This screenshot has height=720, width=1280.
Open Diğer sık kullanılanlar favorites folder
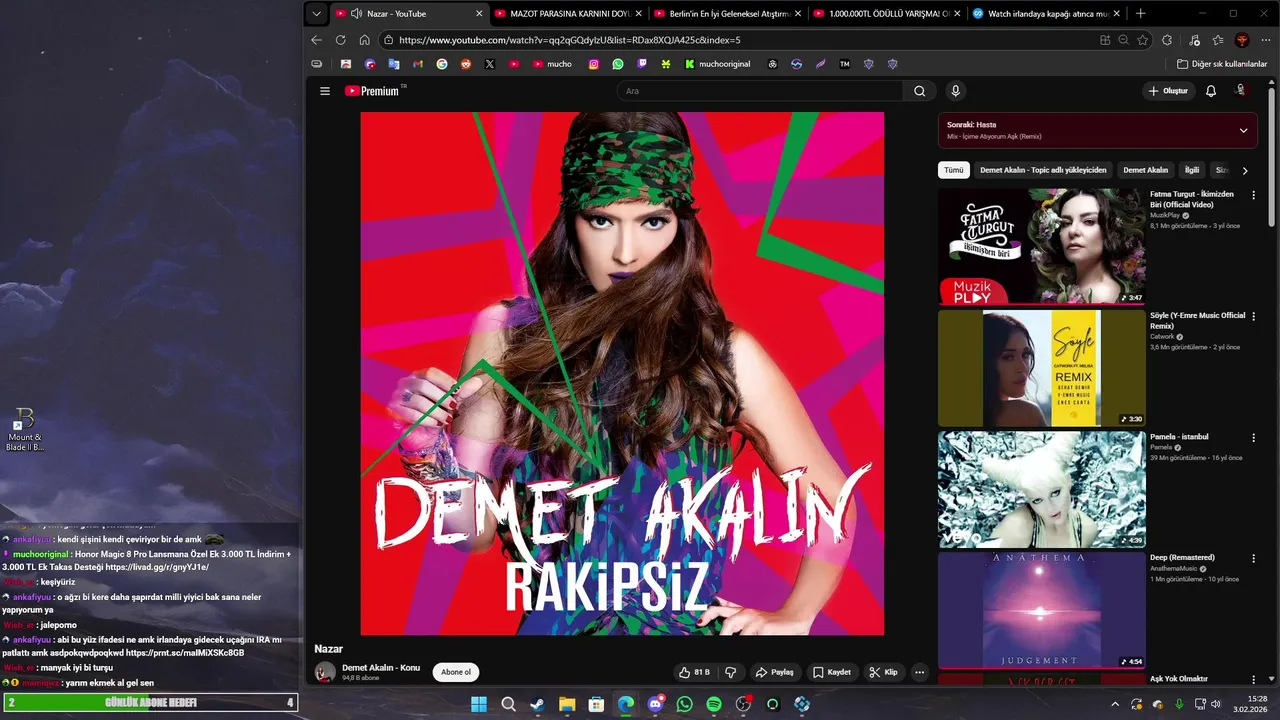(1222, 64)
